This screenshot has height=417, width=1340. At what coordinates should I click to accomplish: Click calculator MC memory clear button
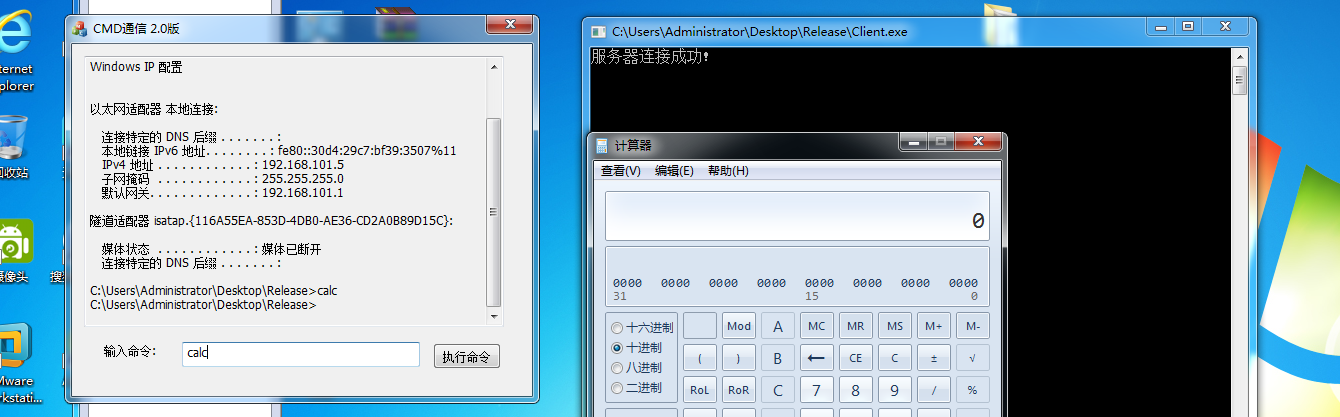[817, 326]
